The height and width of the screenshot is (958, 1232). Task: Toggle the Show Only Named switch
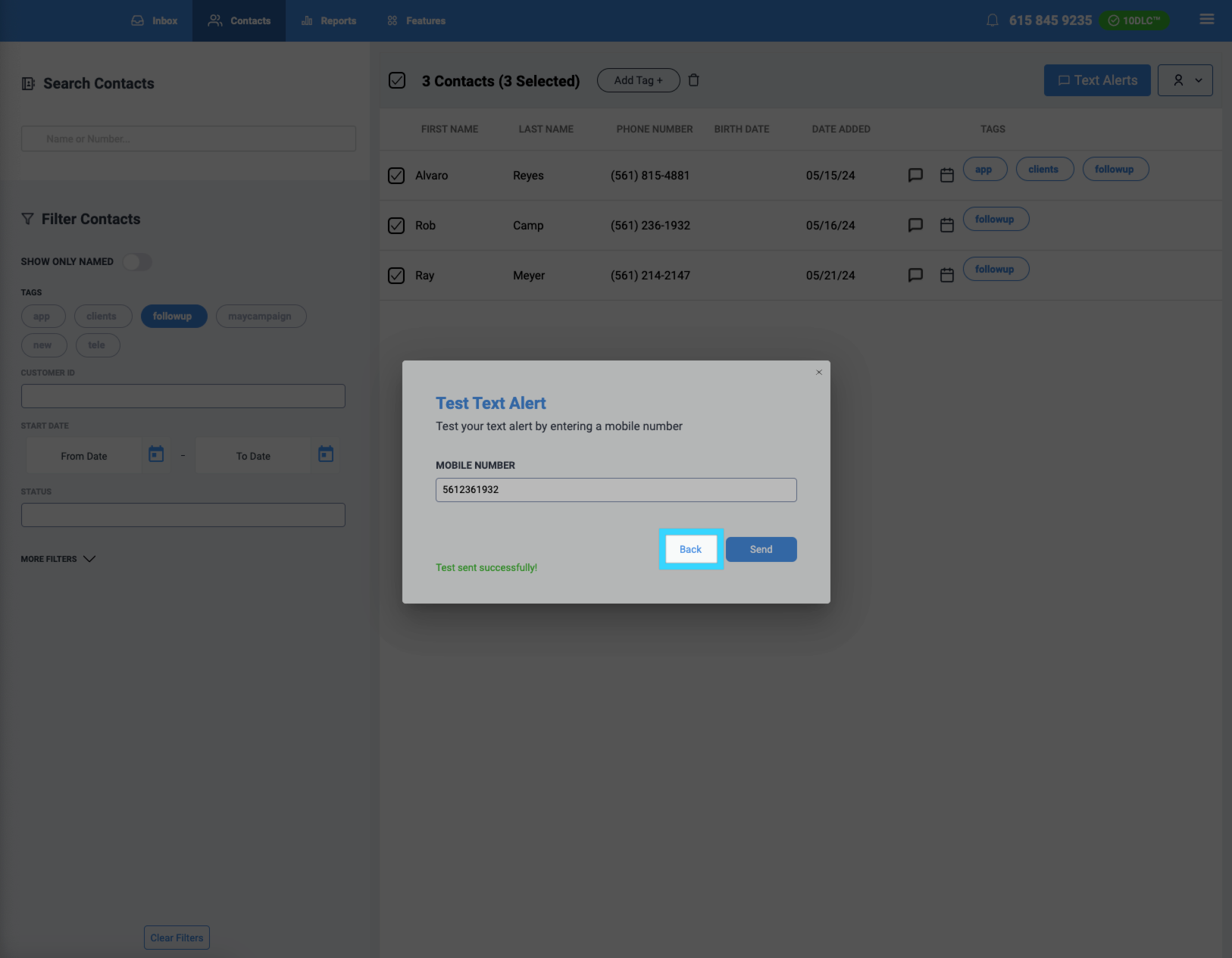(137, 262)
